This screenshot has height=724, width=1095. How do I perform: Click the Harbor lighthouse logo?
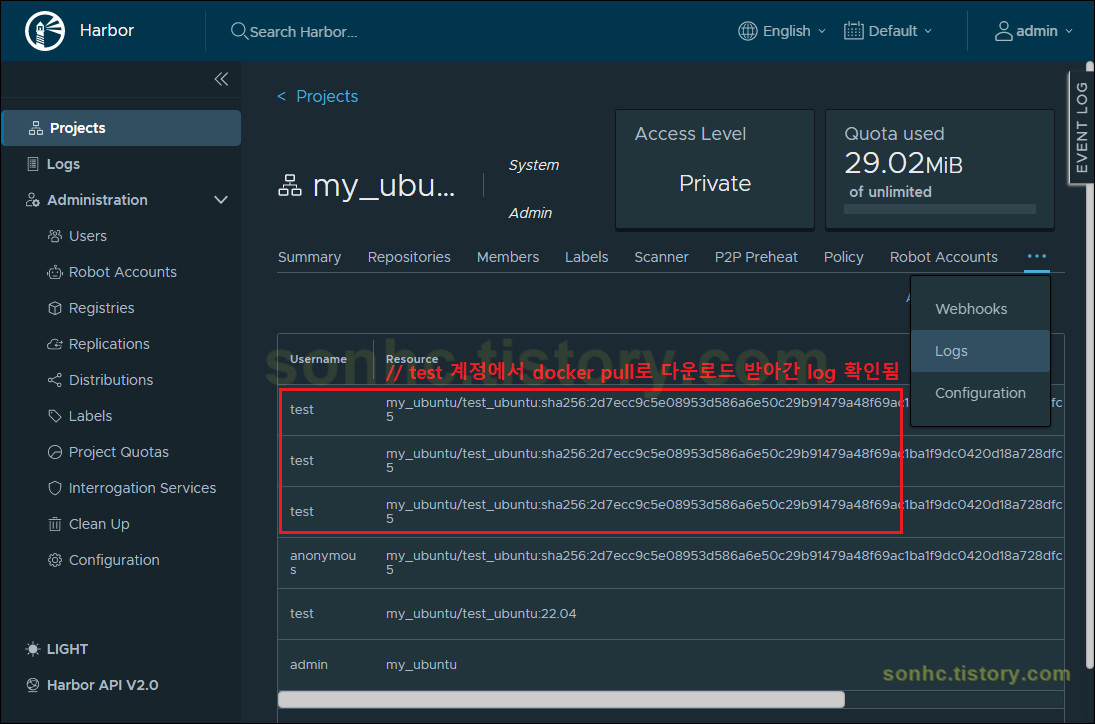[45, 31]
